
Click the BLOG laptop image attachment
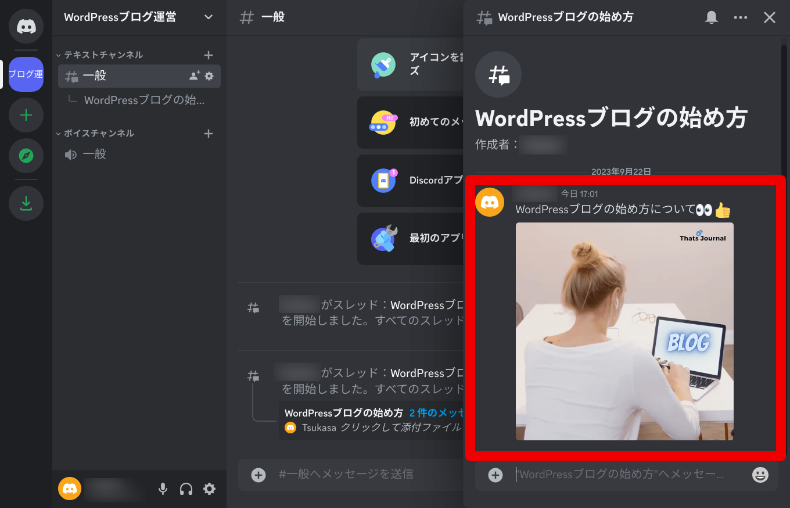pyautogui.click(x=624, y=331)
